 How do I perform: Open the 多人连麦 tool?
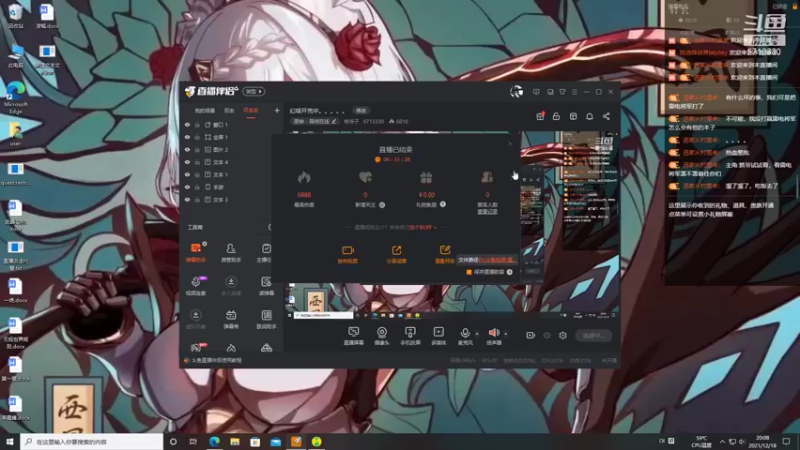231,286
